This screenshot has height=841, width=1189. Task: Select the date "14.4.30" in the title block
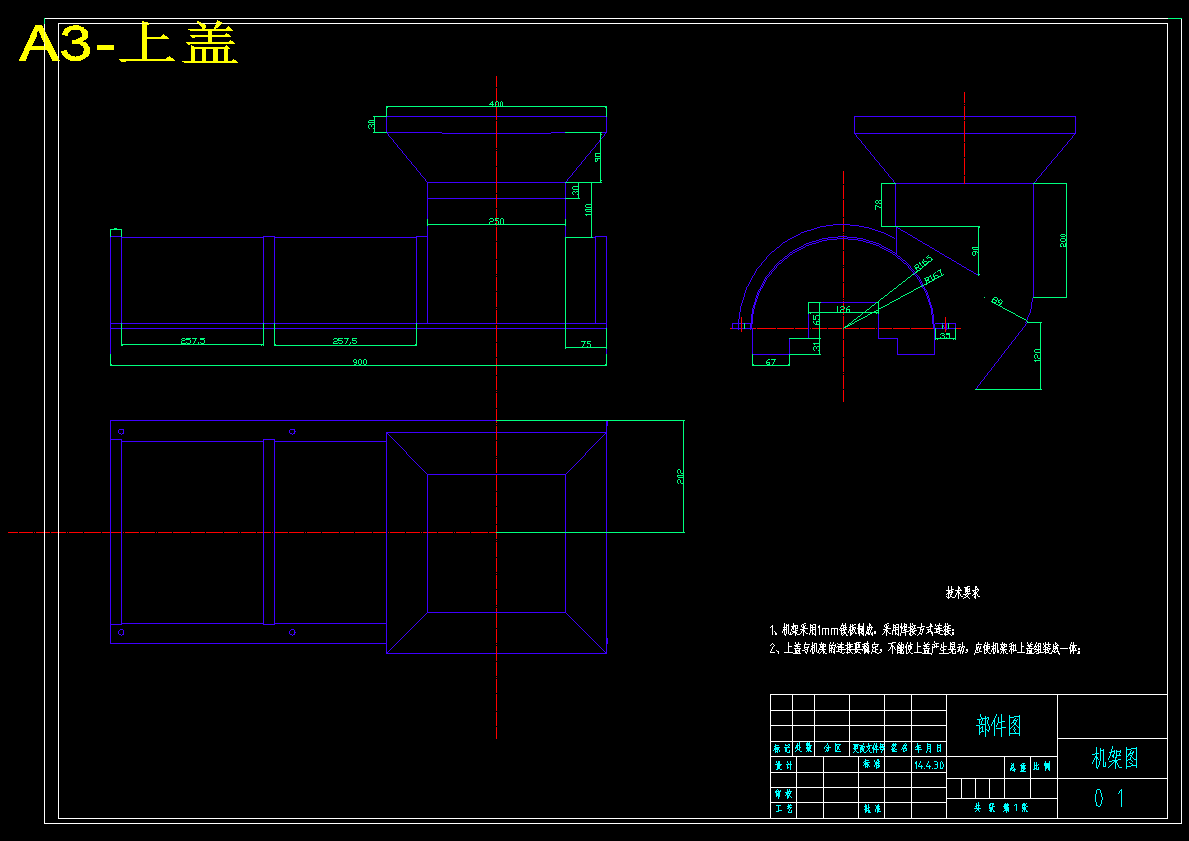pos(929,765)
